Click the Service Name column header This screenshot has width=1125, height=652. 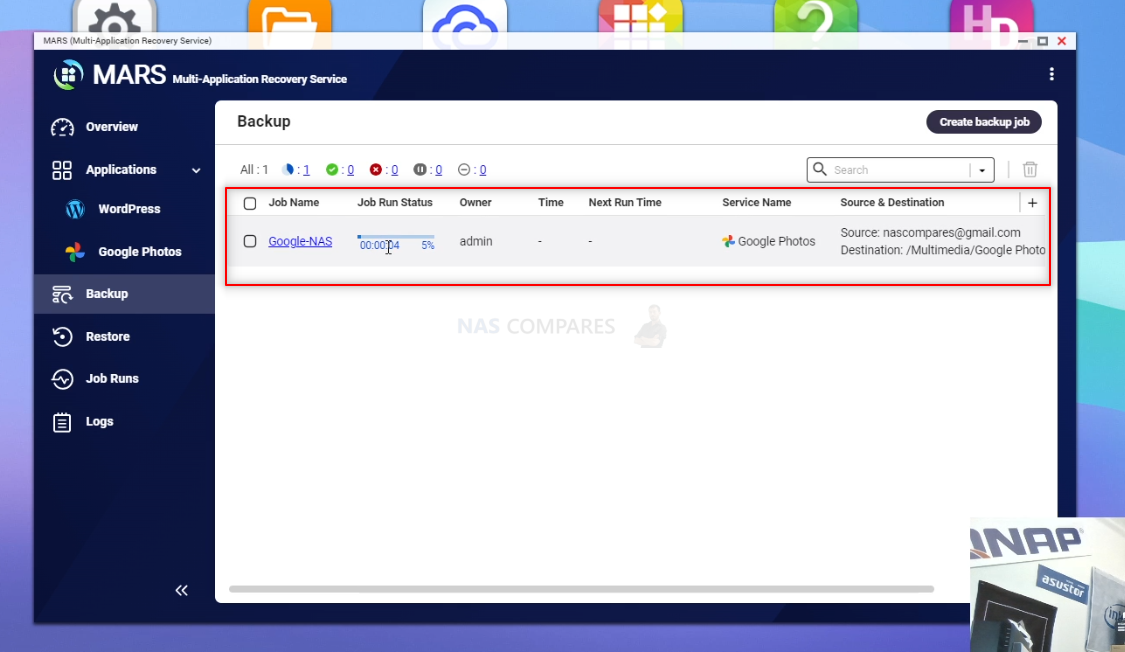[756, 203]
